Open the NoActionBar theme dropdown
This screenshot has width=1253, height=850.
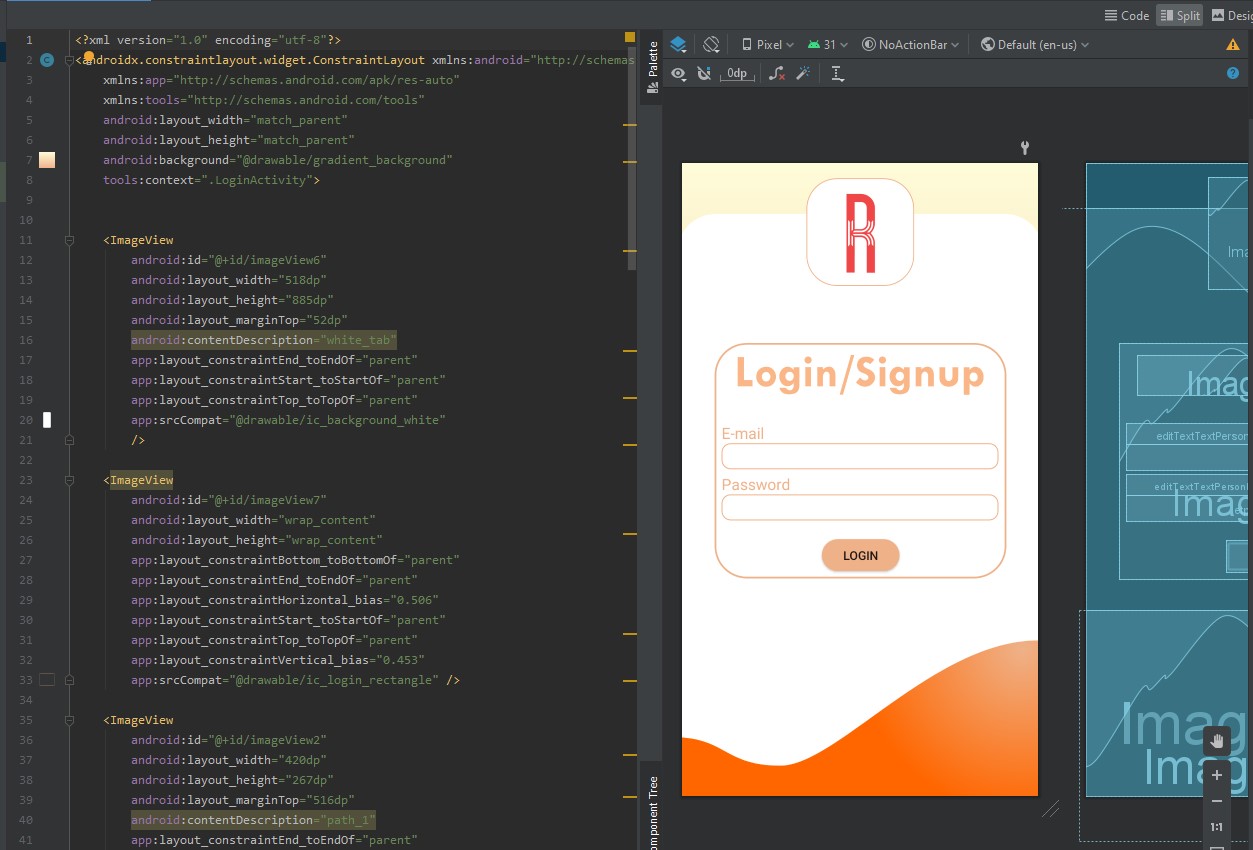910,44
